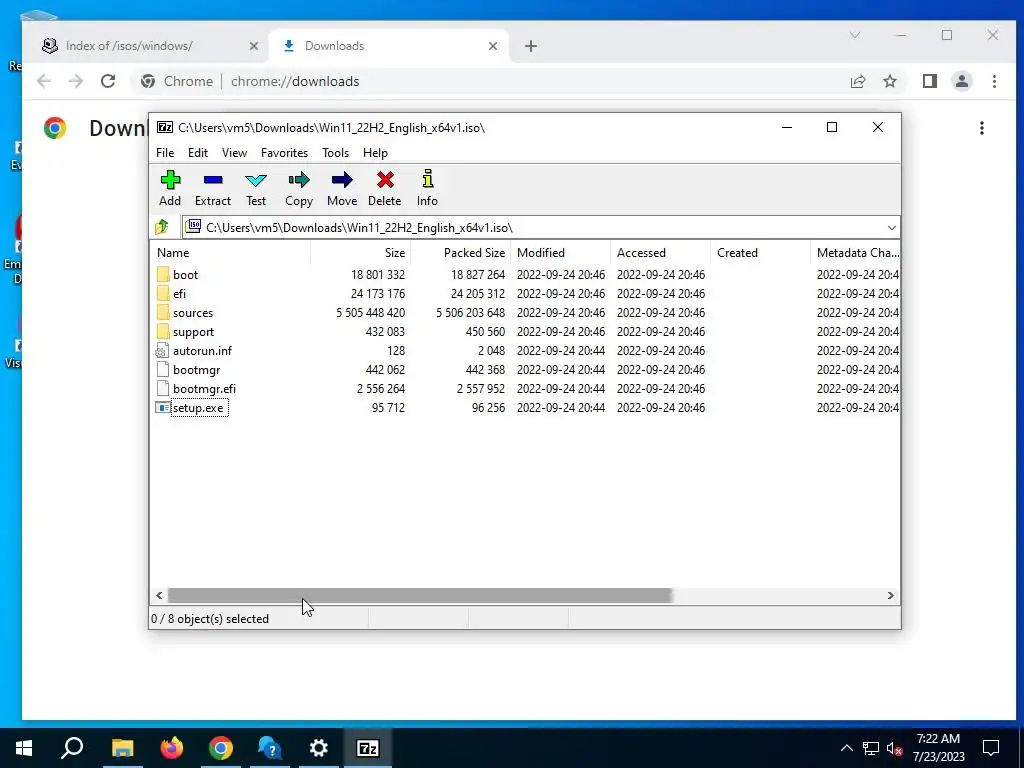Image resolution: width=1024 pixels, height=768 pixels.
Task: Bookmark page with Chrome star icon
Action: click(x=890, y=81)
